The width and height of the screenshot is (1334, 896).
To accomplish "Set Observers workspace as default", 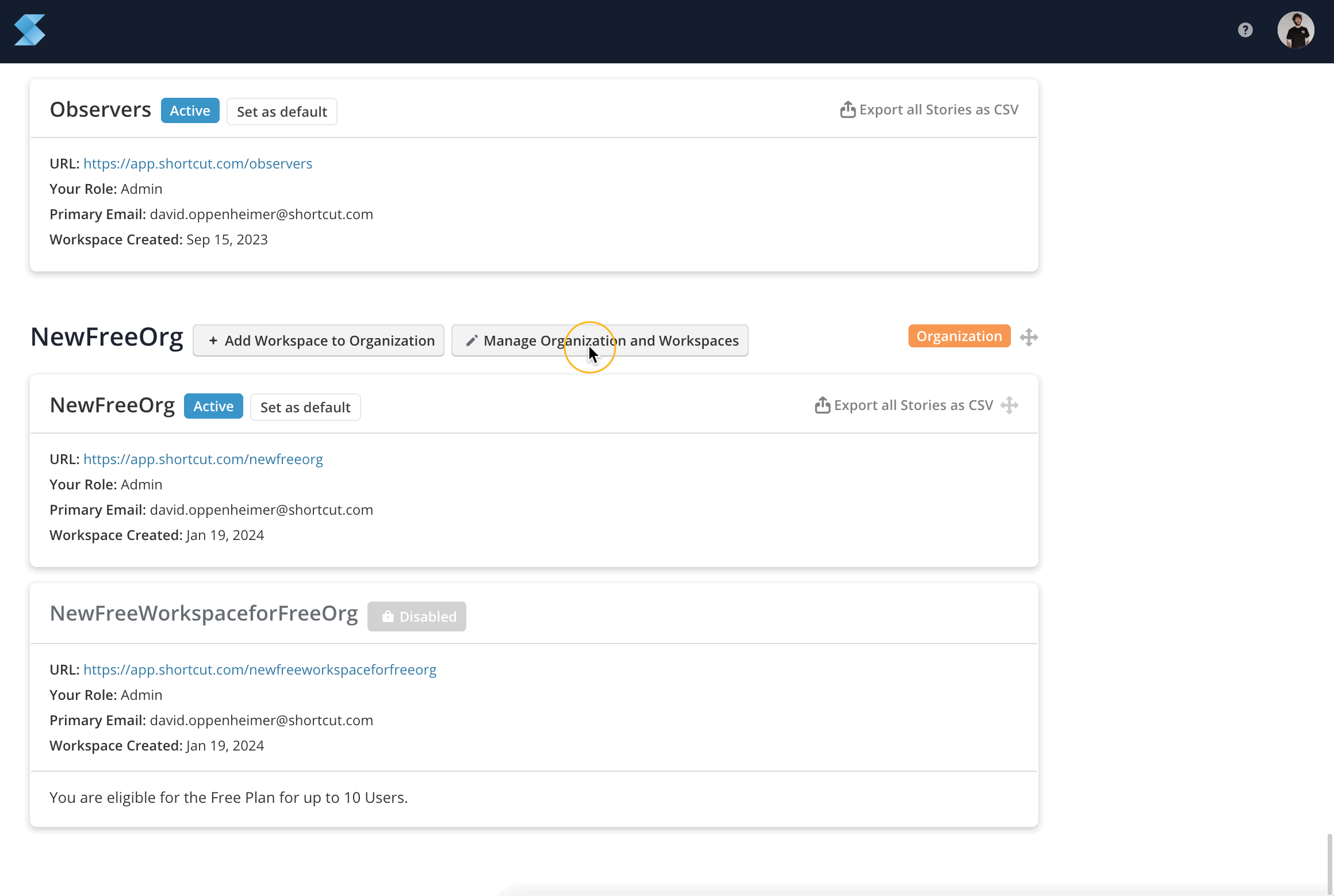I will coord(282,112).
